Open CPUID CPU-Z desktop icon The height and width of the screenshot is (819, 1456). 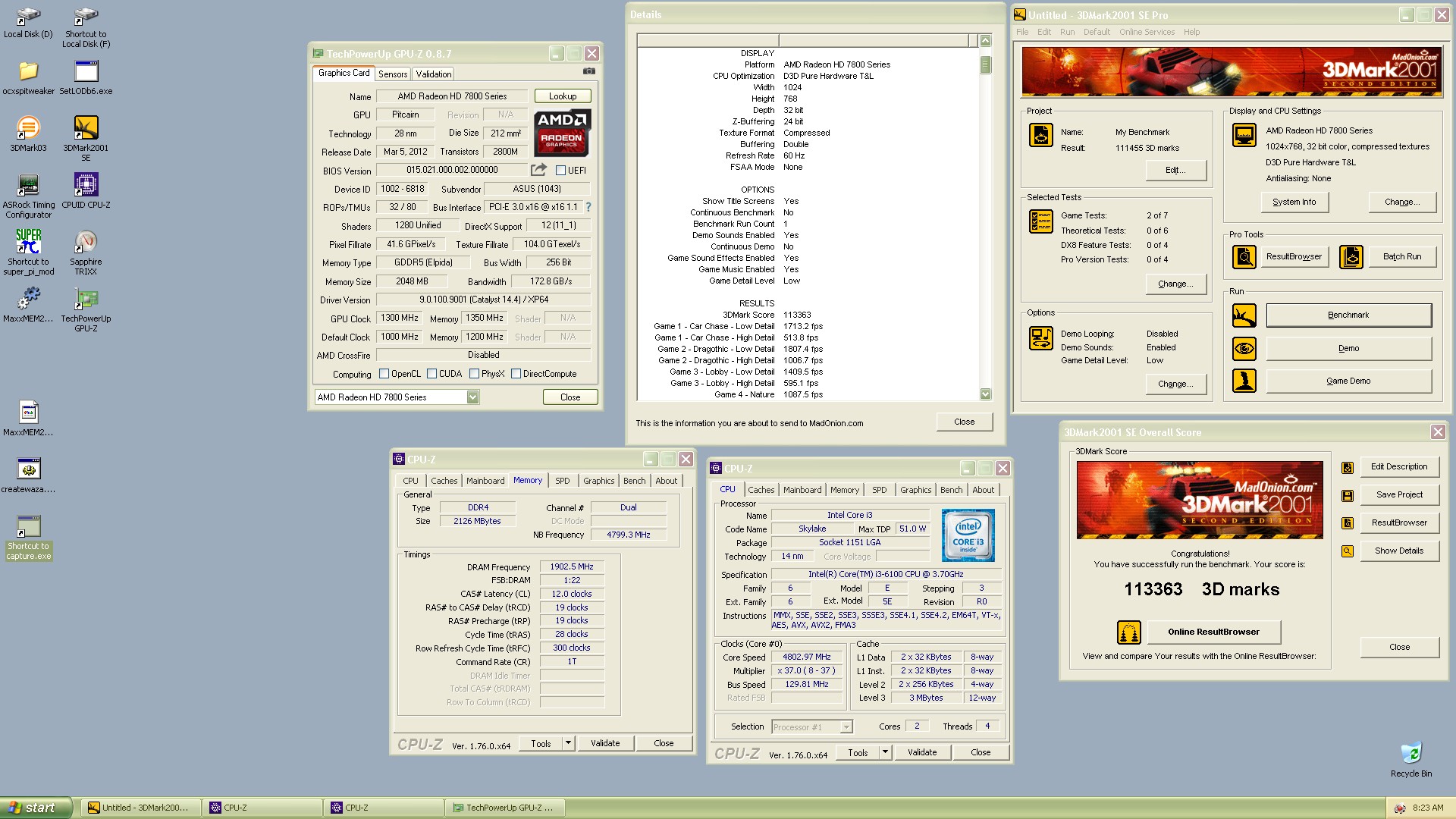[x=86, y=190]
